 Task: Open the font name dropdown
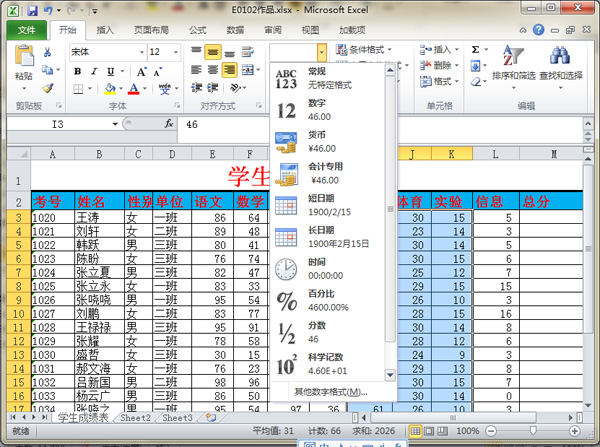click(x=142, y=52)
